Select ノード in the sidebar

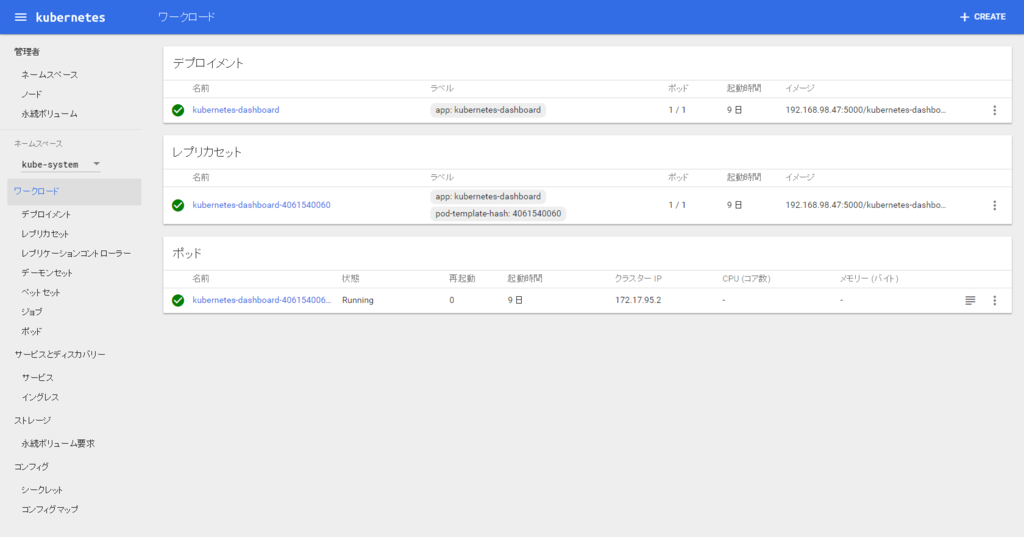coord(31,94)
